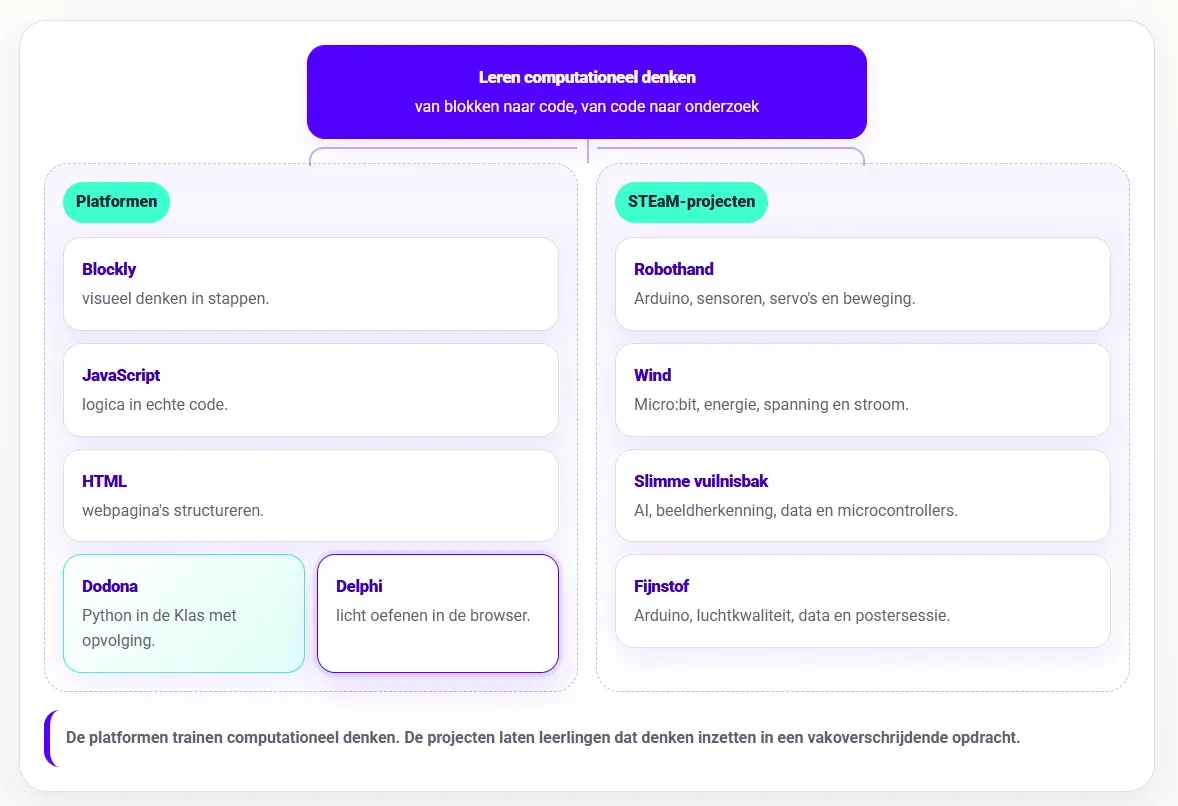Image resolution: width=1178 pixels, height=806 pixels.
Task: Open the HTML platform card
Action: click(311, 496)
